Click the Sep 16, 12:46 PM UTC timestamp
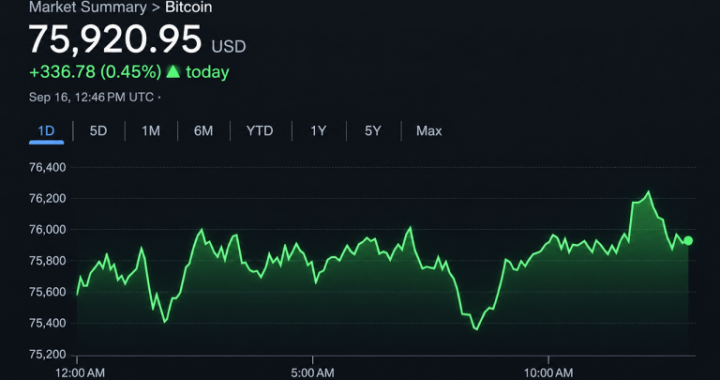Viewport: 720px width, 380px height. (91, 97)
